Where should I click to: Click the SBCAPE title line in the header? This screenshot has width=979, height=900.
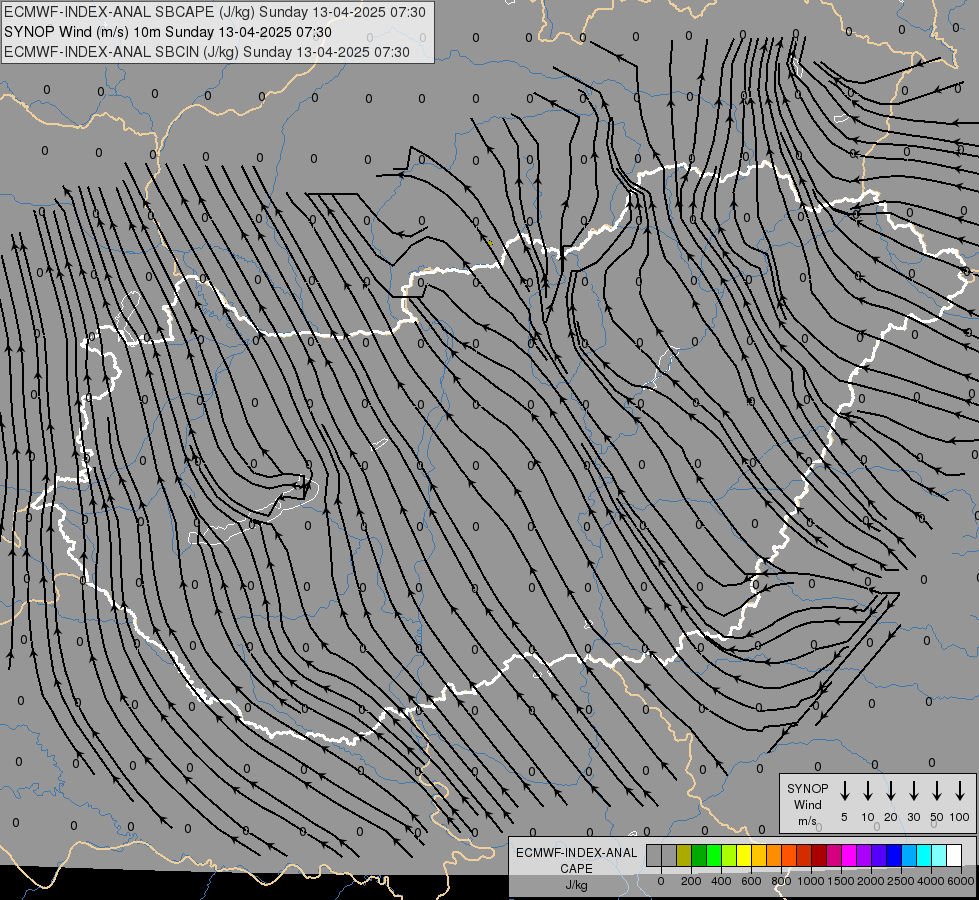215,12
